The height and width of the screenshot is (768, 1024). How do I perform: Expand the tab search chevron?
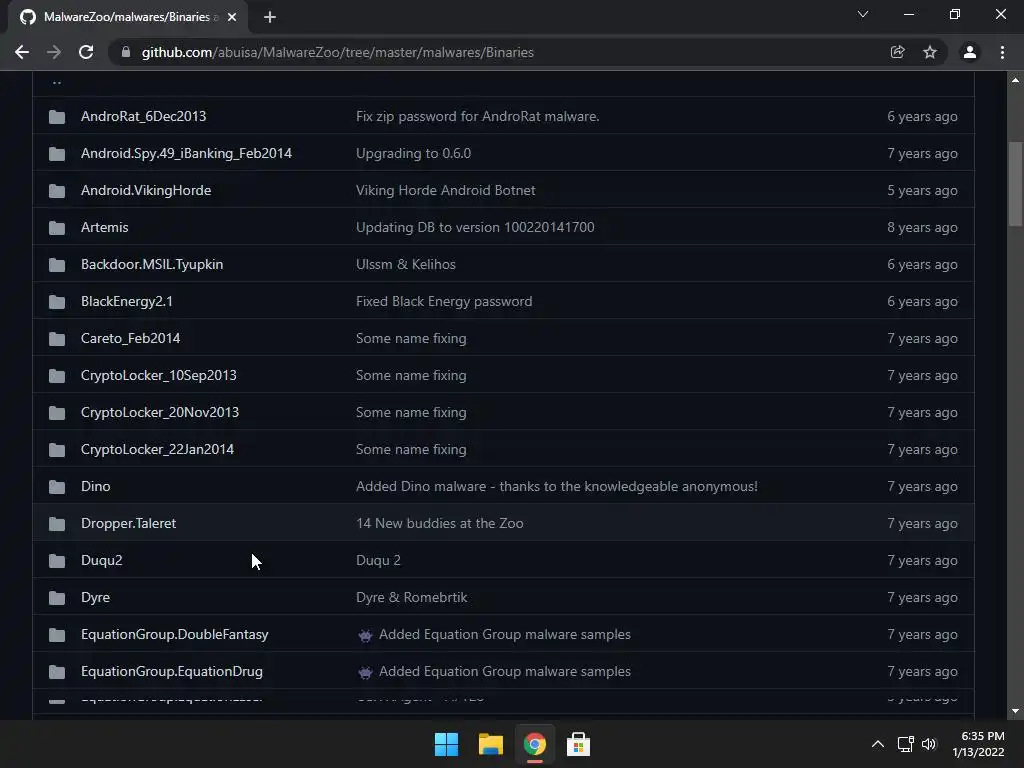[863, 14]
